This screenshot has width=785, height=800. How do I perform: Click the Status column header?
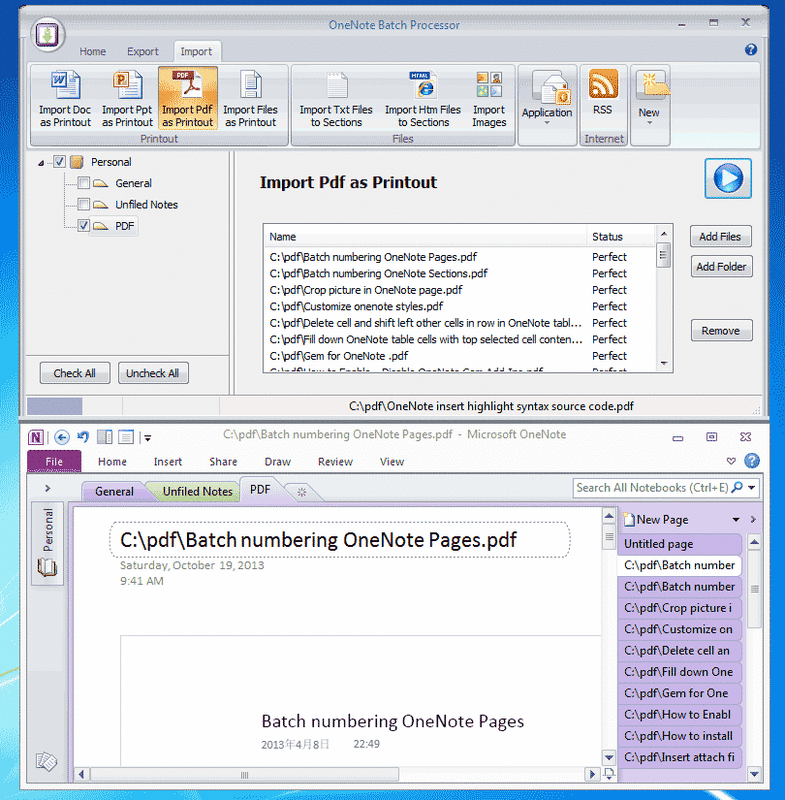(620, 237)
